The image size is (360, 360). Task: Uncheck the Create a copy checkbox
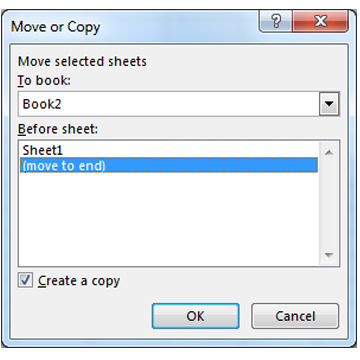coord(25,280)
